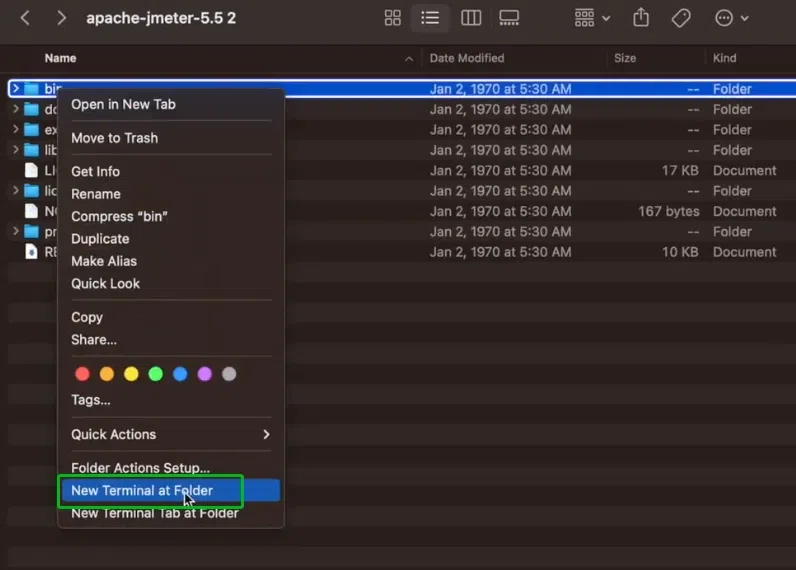Go forward with the right arrow

pos(61,18)
